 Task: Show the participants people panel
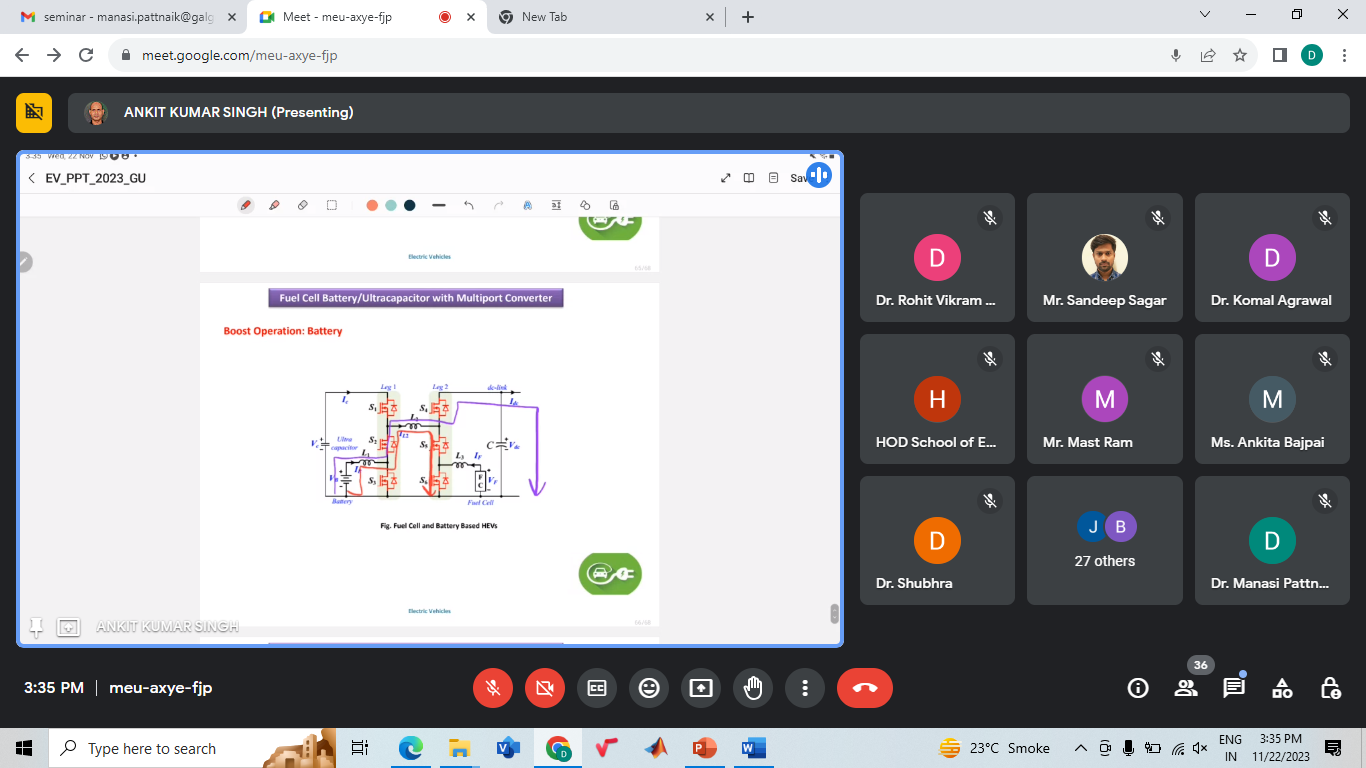pos(1186,688)
